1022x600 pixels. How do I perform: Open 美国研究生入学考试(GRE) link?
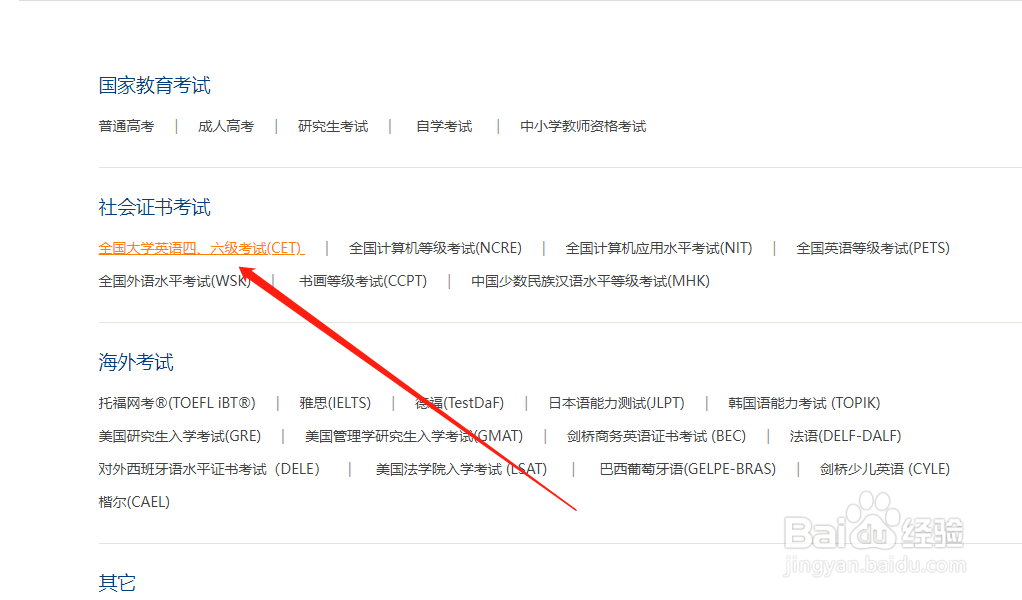click(181, 435)
